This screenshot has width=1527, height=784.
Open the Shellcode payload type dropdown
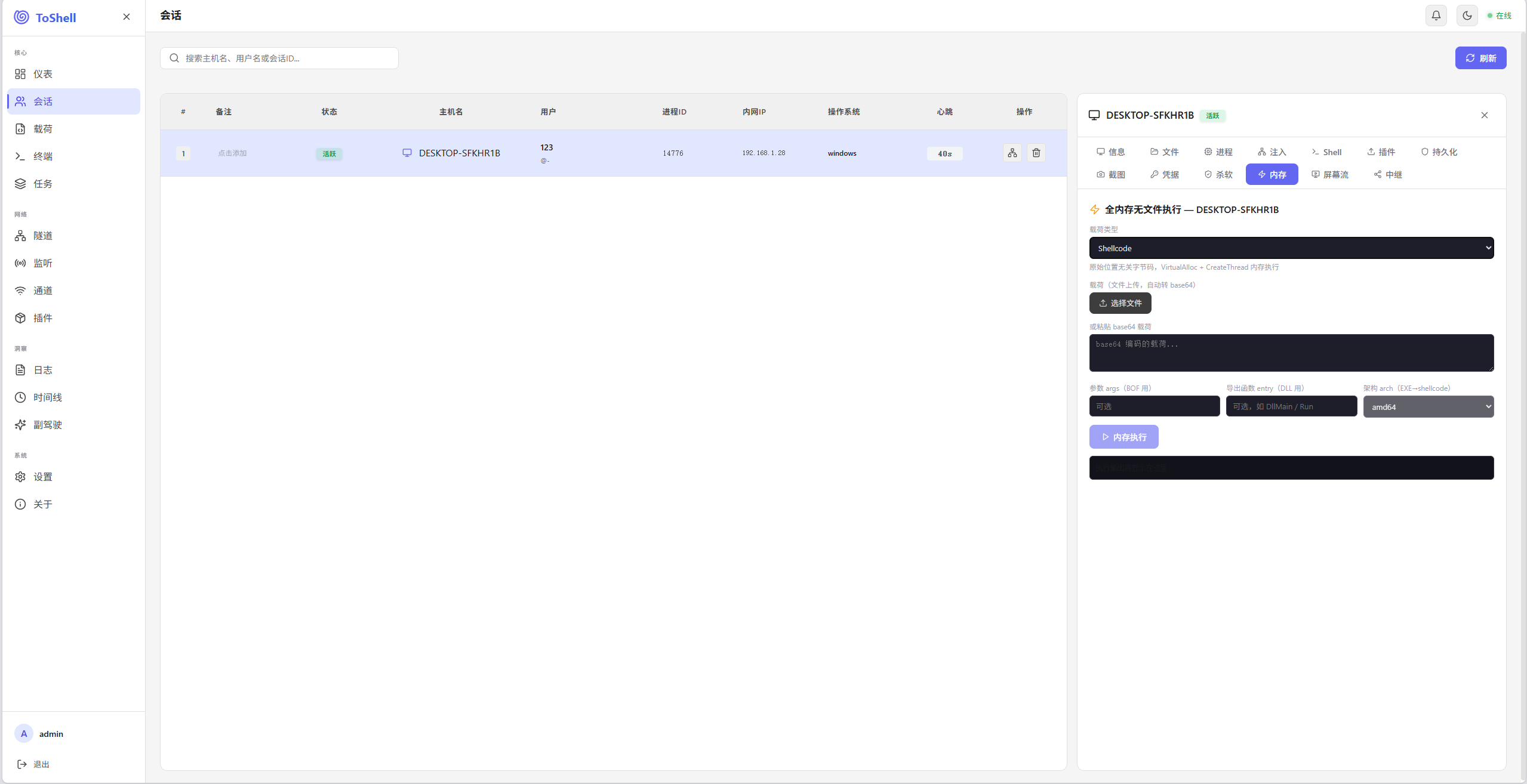pyautogui.click(x=1292, y=248)
